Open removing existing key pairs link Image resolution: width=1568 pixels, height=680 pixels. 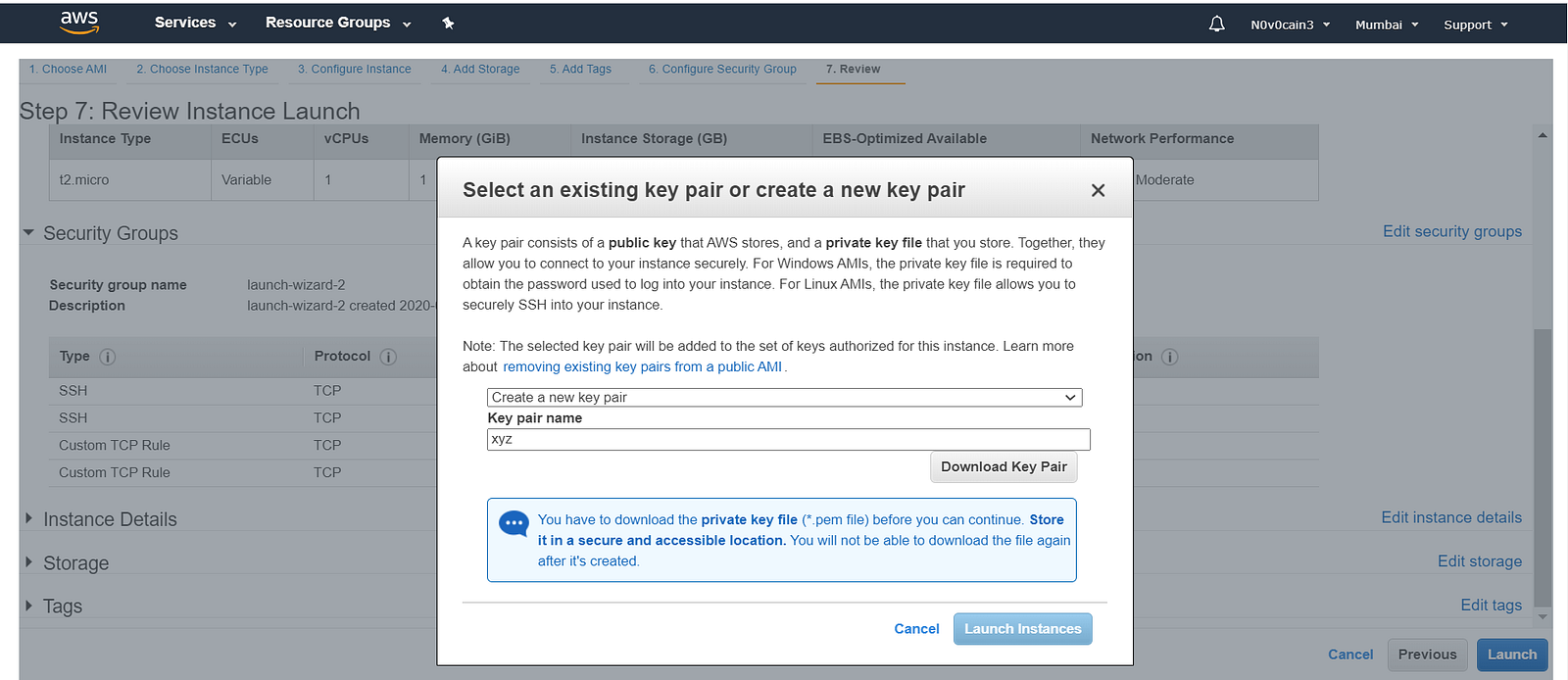tap(642, 366)
